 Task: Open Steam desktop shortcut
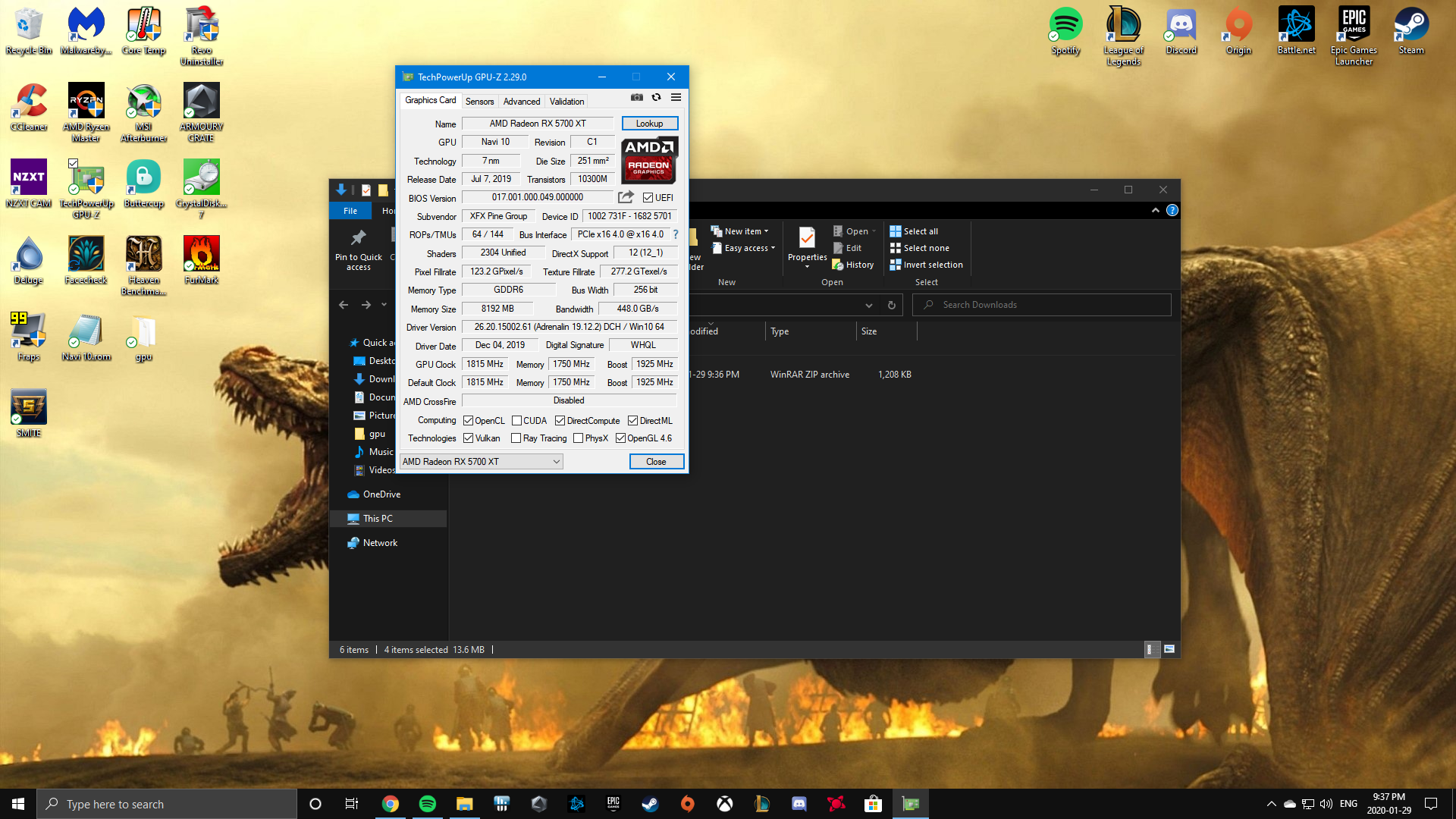(x=1411, y=32)
